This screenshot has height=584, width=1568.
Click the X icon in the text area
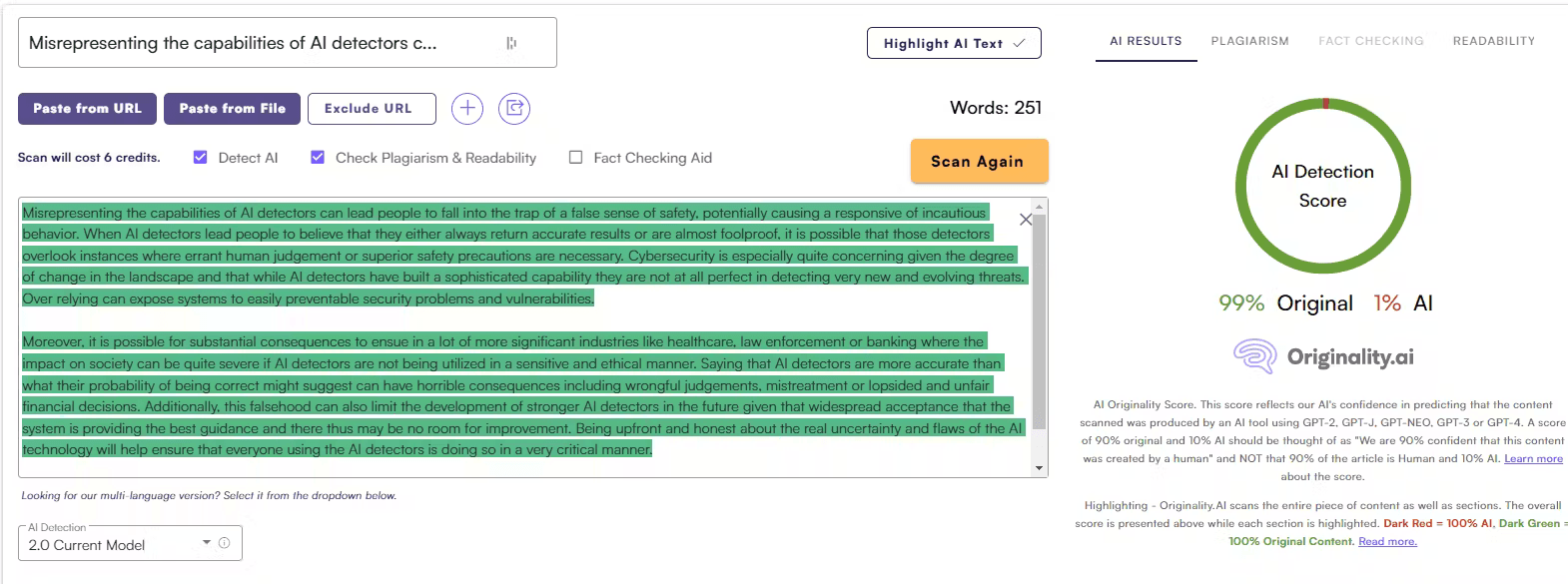coord(1025,220)
